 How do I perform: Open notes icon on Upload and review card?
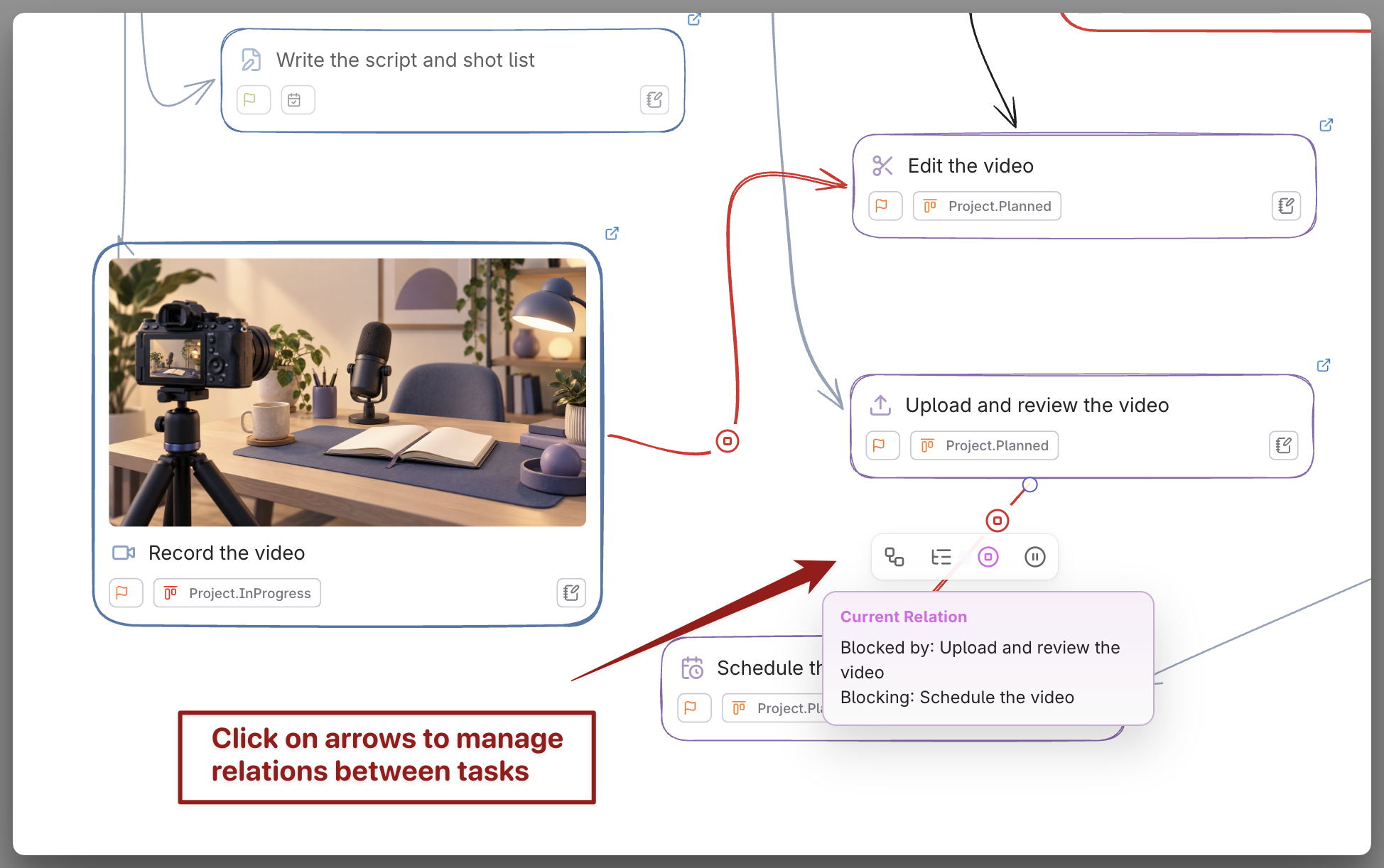pyautogui.click(x=1283, y=445)
